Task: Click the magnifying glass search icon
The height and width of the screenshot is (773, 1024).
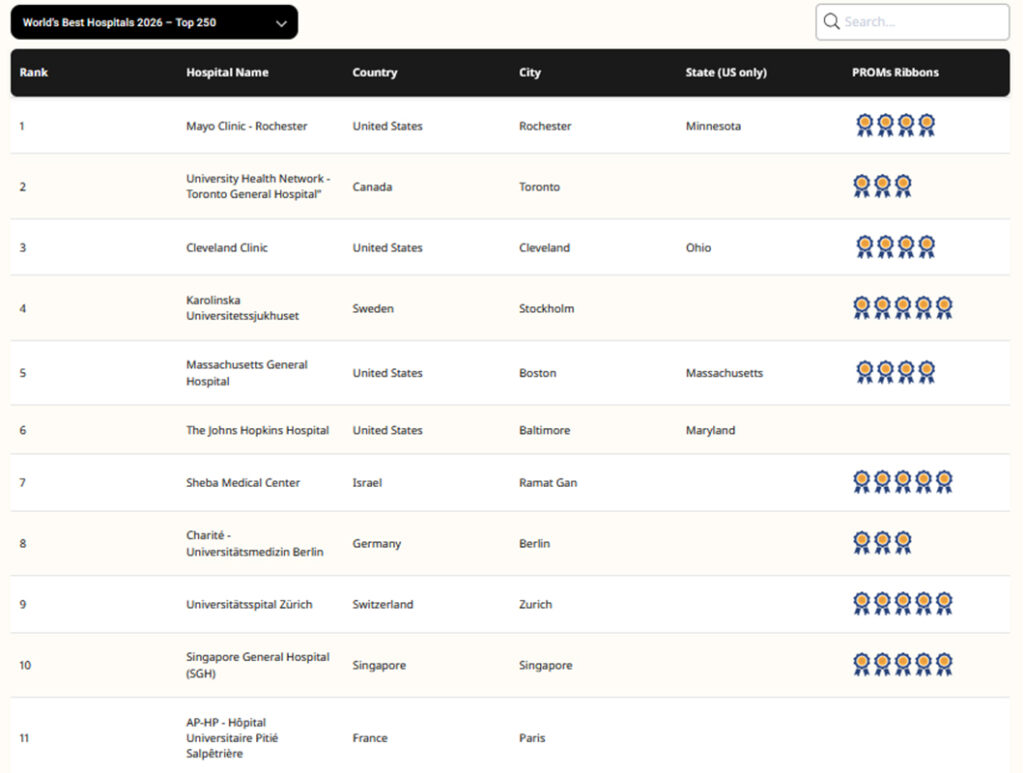Action: pos(831,22)
